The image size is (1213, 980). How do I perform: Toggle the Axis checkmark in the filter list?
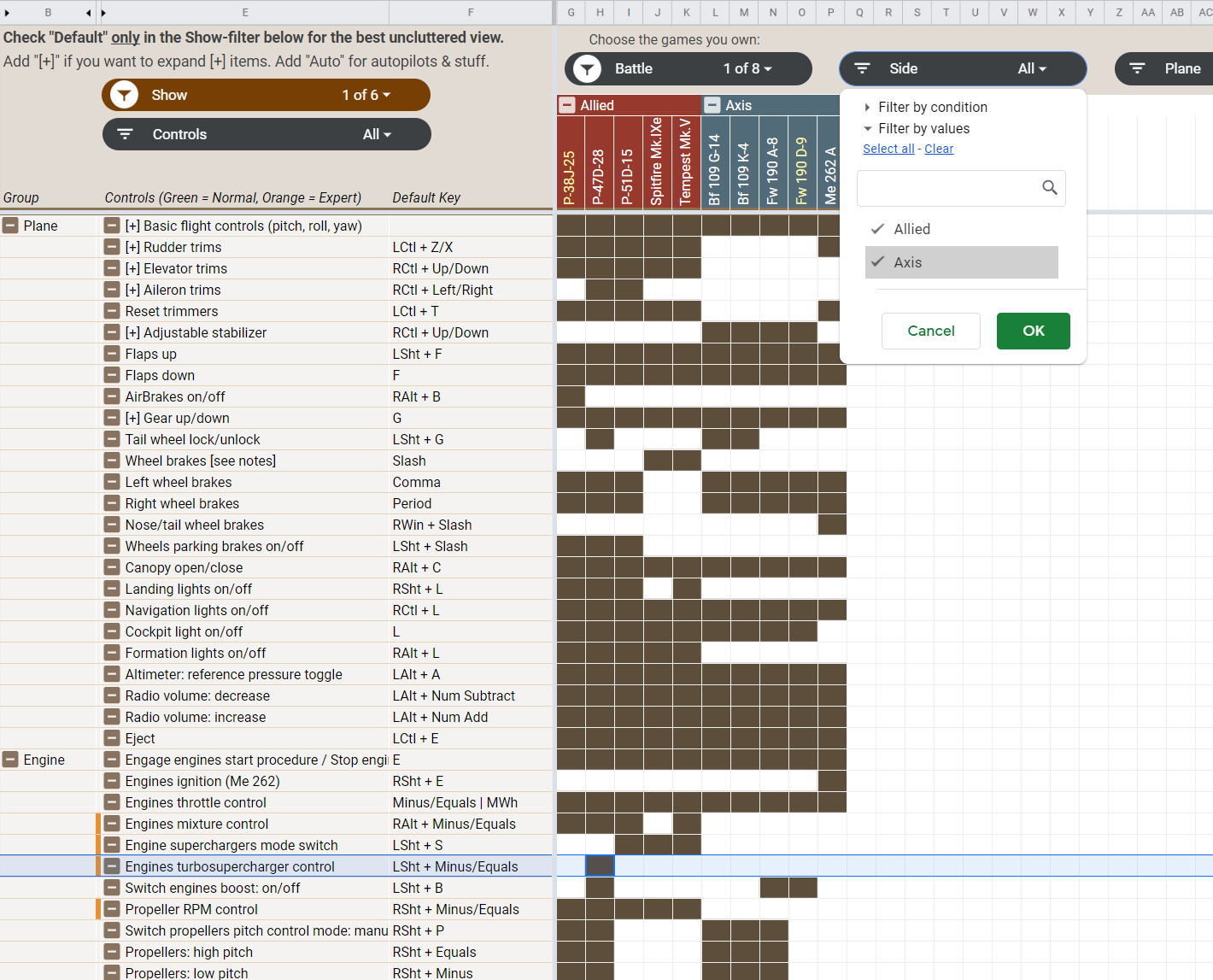877,262
